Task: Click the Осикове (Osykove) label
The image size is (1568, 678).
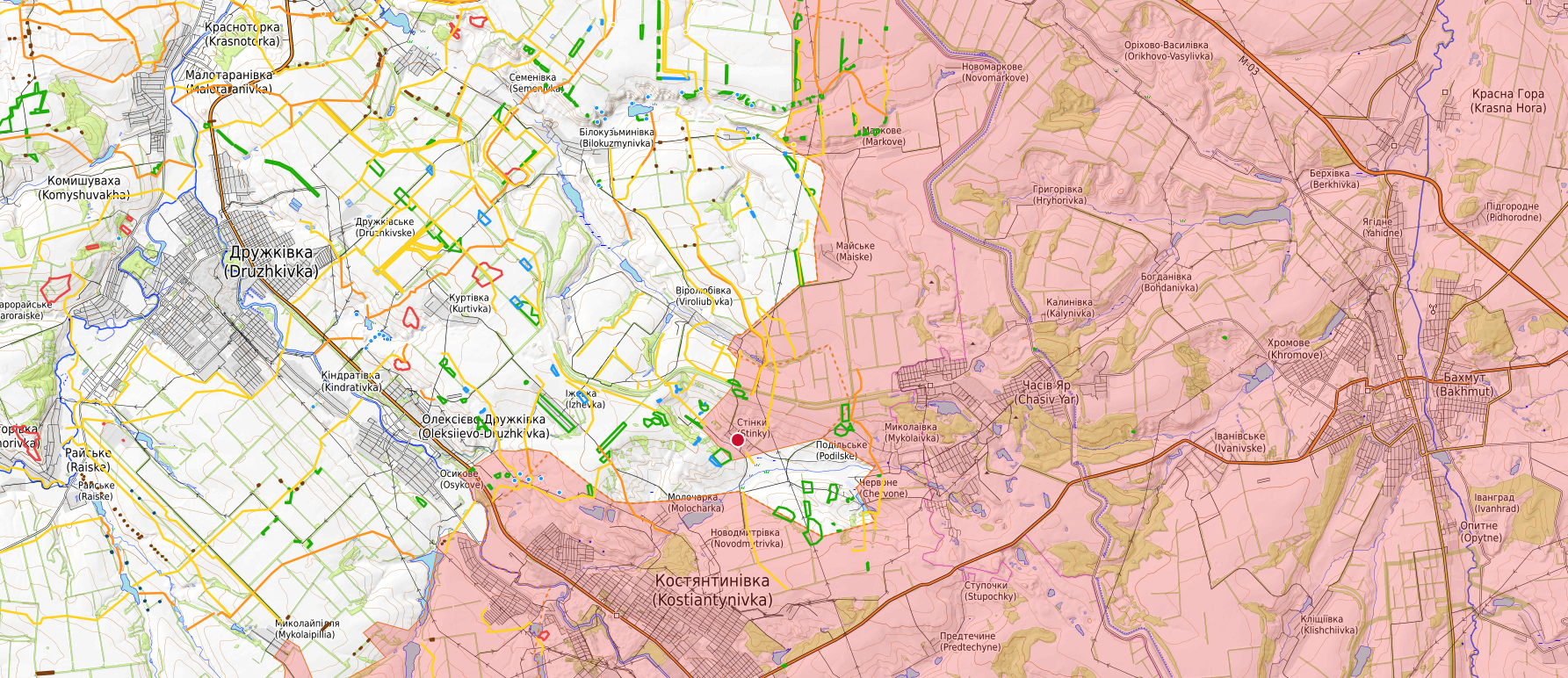Action: tap(460, 479)
